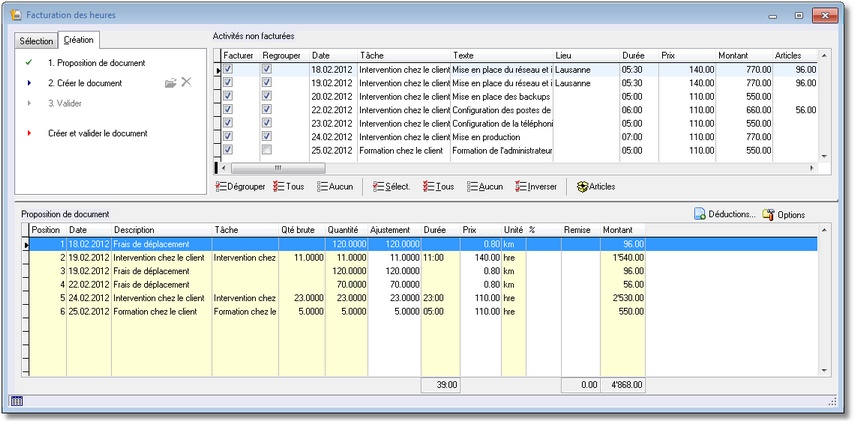Click Créer et valider le document
The height and width of the screenshot is (424, 855).
tap(98, 133)
